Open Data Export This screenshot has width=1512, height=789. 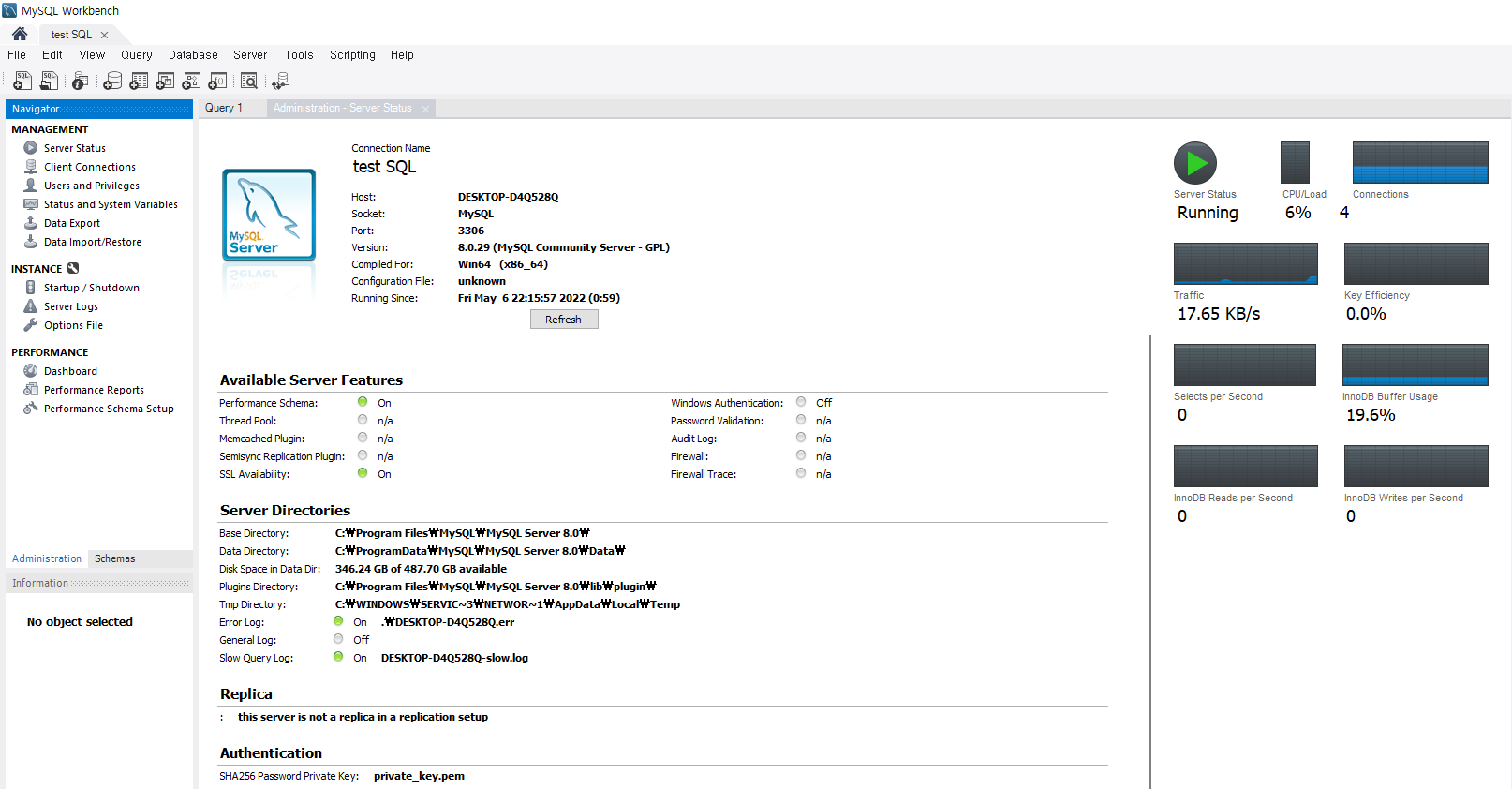pyautogui.click(x=72, y=223)
